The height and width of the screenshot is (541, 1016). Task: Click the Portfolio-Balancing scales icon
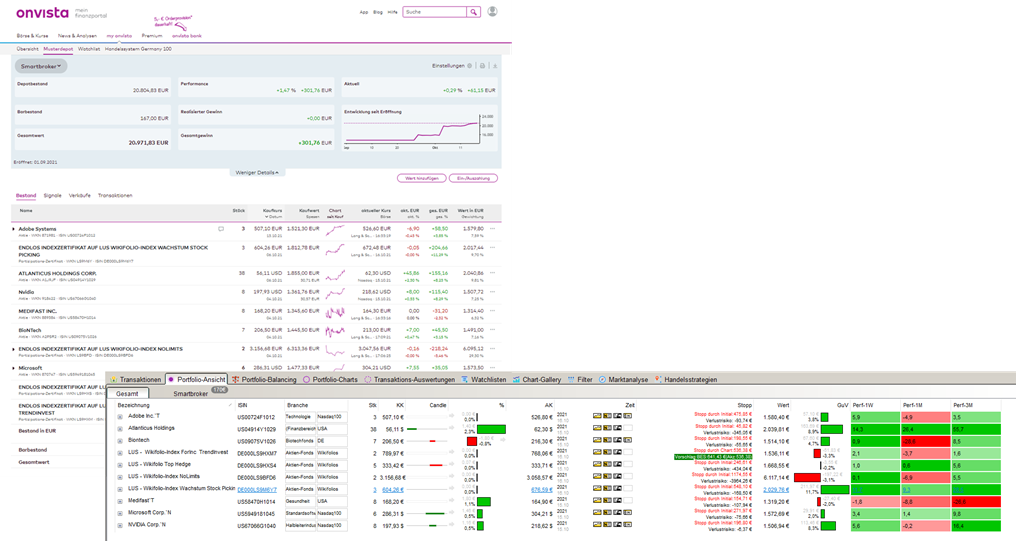click(x=236, y=380)
